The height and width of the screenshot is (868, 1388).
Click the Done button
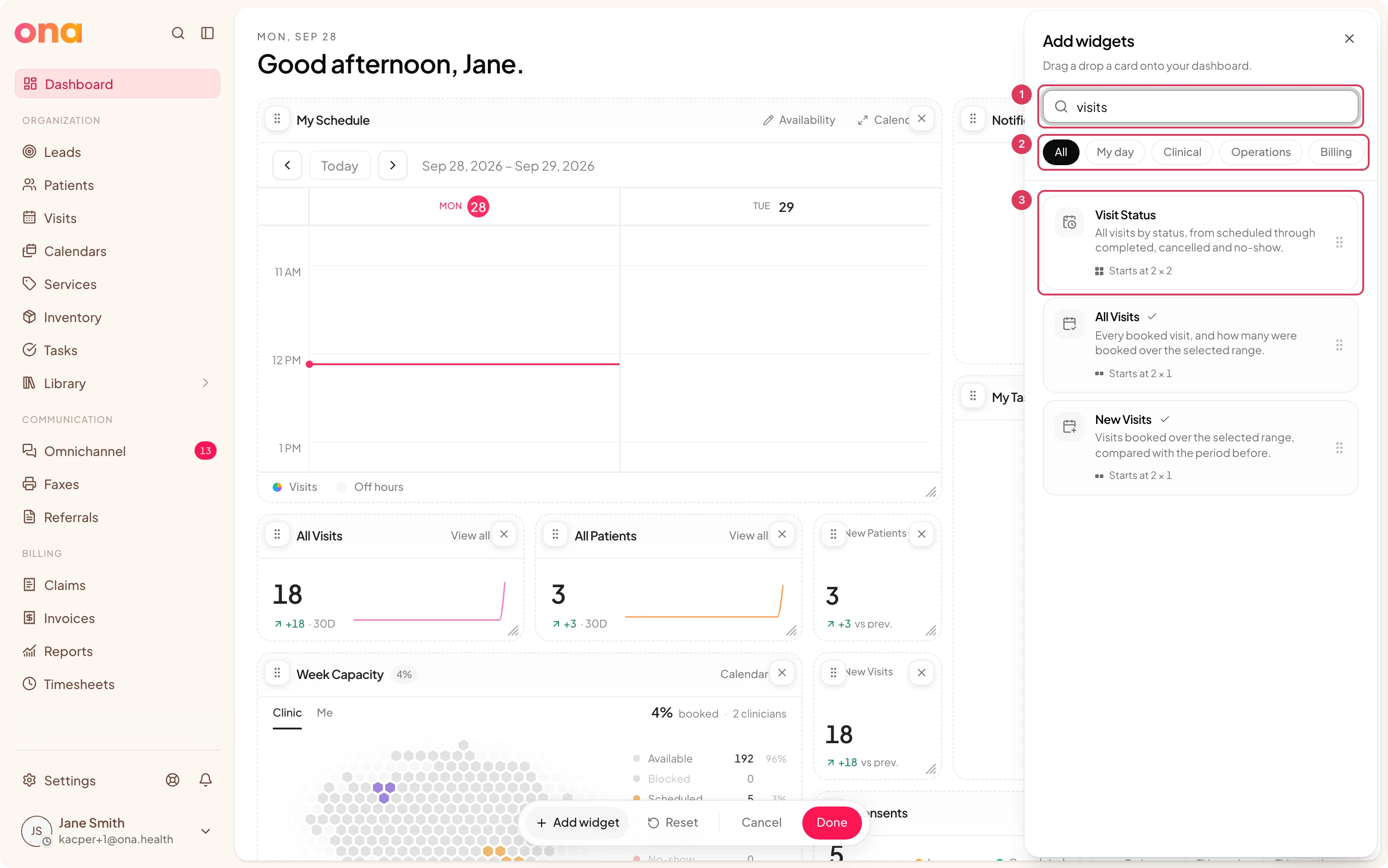832,822
